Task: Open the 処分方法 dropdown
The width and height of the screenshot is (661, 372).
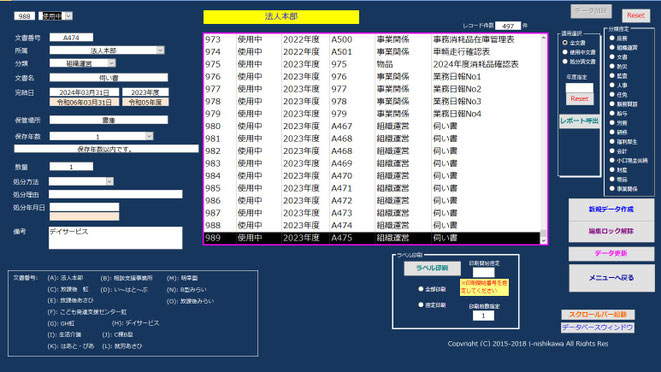Action: 110,181
